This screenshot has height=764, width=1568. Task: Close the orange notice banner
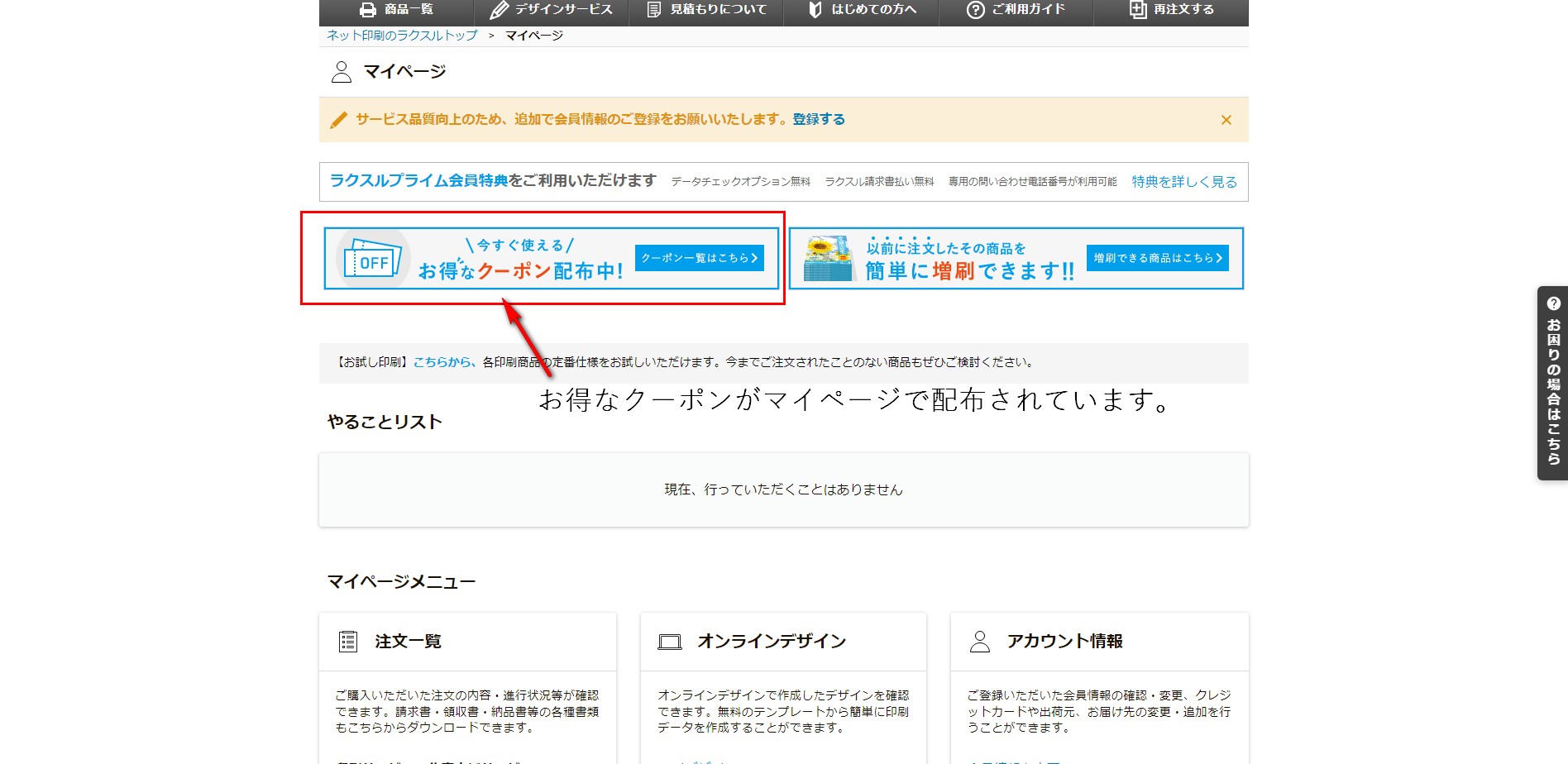point(1226,120)
